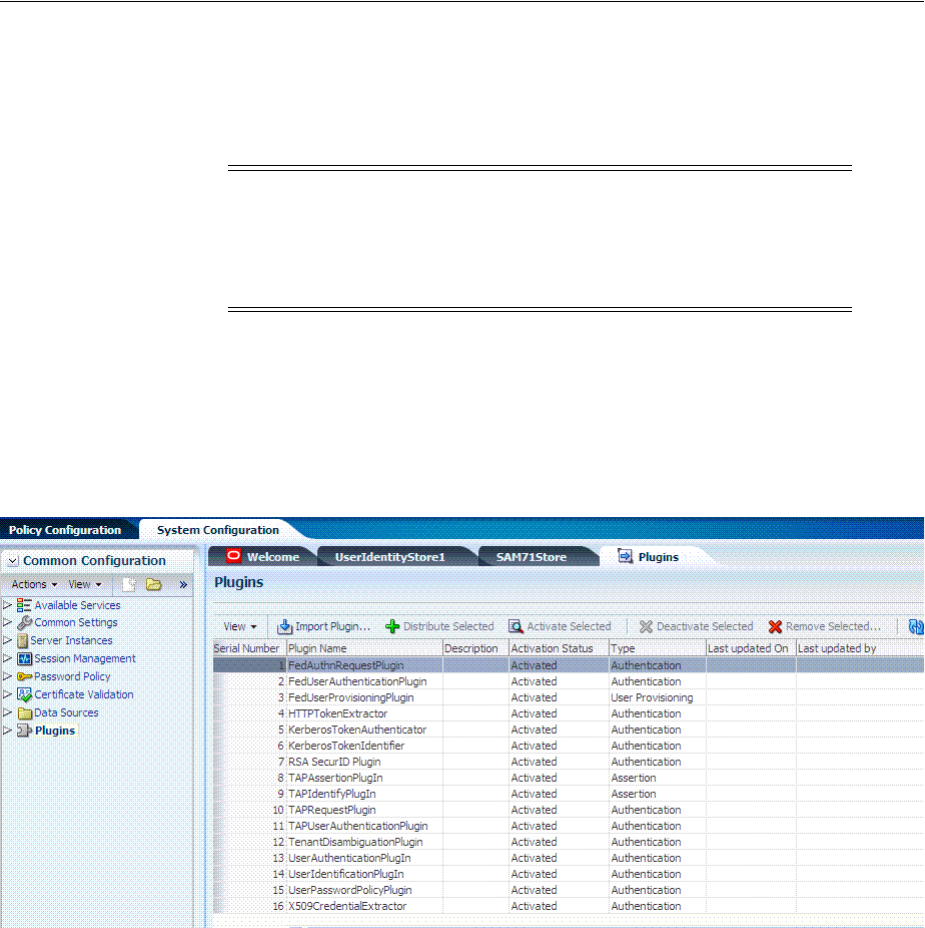Image resolution: width=925 pixels, height=928 pixels.
Task: Select the Plugins tab label
Action: tap(658, 557)
